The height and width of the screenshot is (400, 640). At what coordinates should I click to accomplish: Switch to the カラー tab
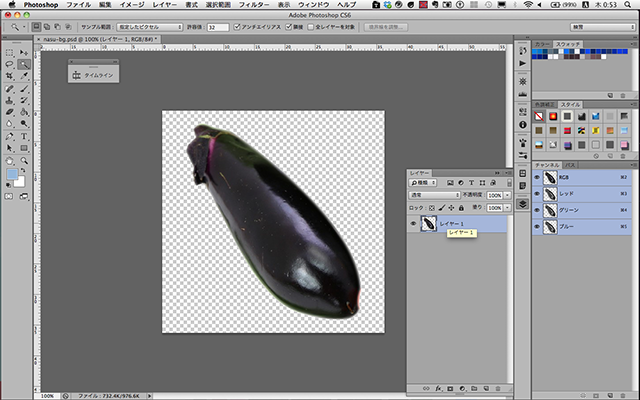tap(541, 44)
